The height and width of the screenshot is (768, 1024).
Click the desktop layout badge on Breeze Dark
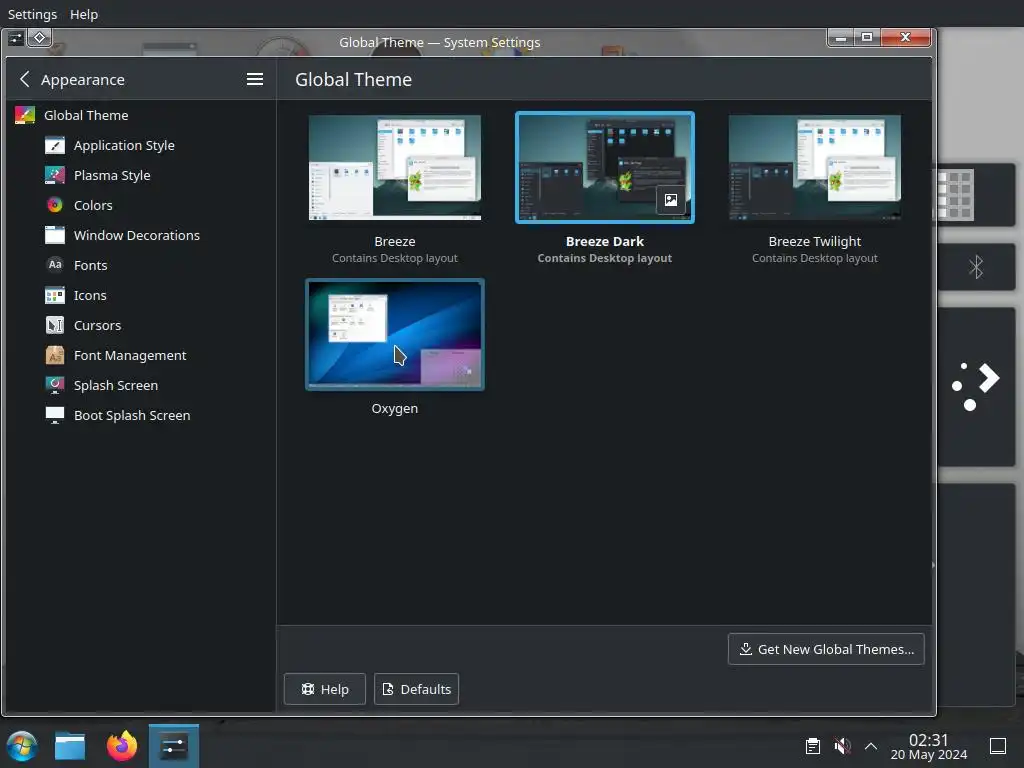(x=671, y=200)
